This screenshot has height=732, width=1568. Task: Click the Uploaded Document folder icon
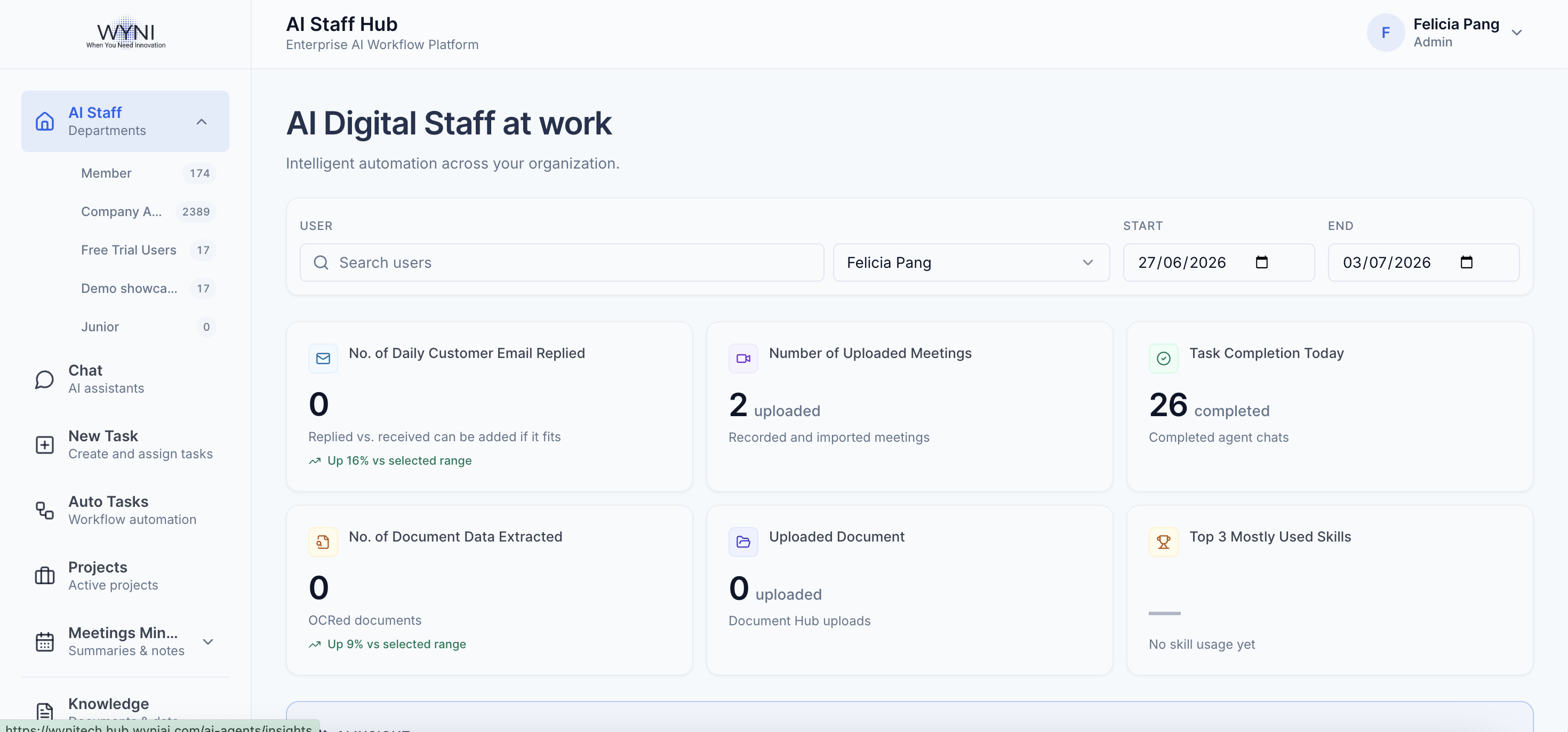743,542
